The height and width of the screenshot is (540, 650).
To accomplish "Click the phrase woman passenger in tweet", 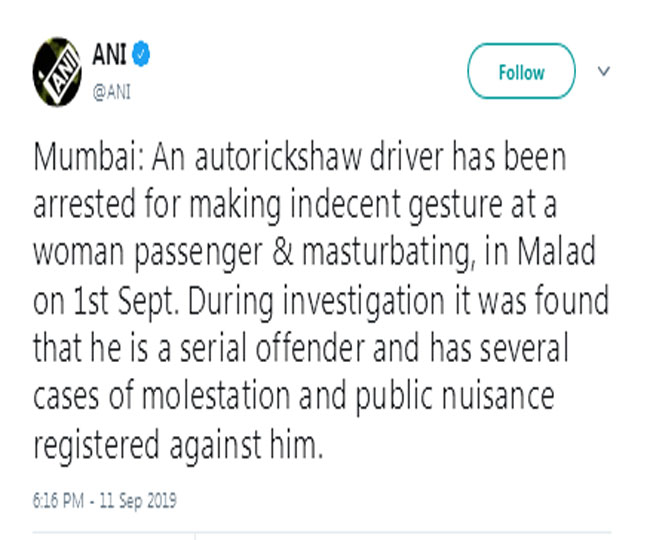I will pos(148,253).
